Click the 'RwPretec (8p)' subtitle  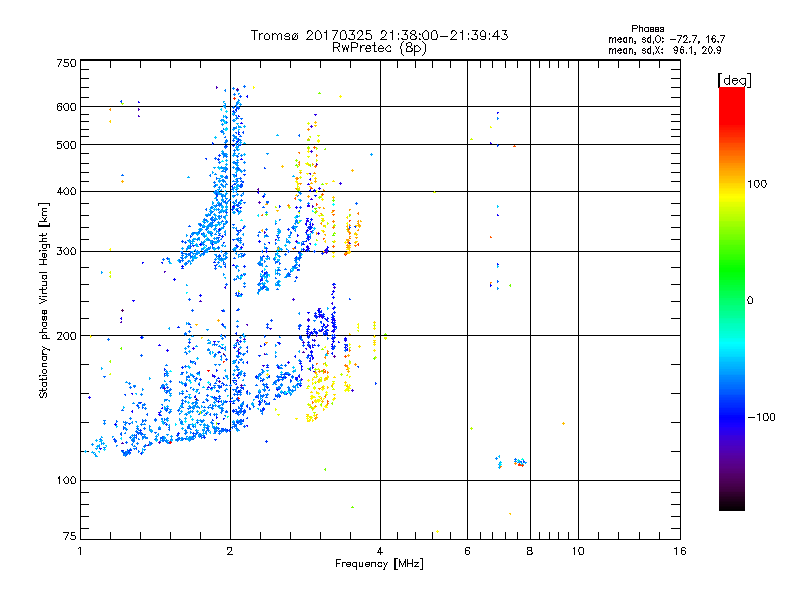[379, 48]
